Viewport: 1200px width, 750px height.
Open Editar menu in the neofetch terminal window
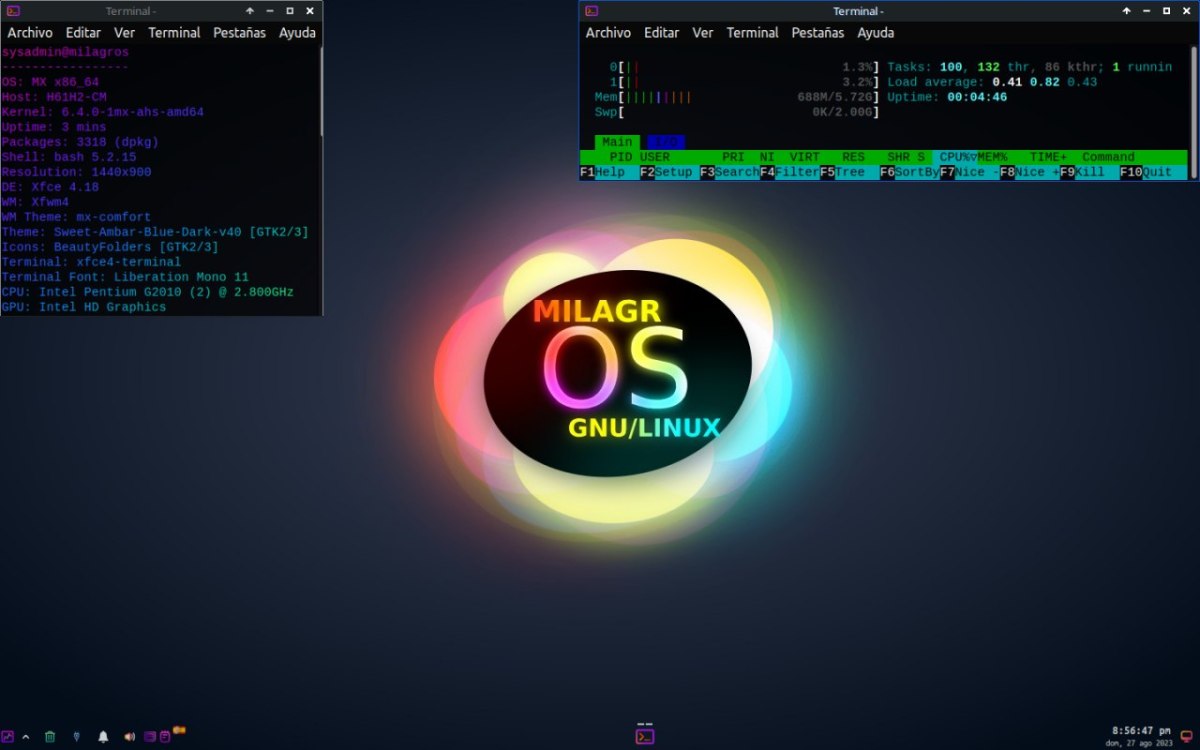83,33
